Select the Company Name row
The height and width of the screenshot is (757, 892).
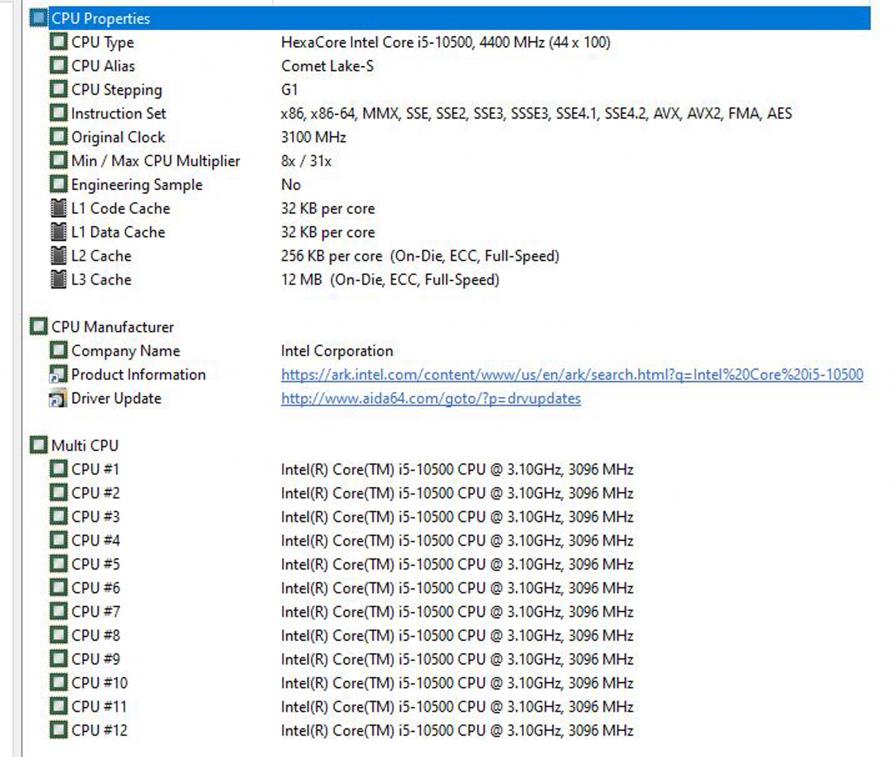(125, 351)
